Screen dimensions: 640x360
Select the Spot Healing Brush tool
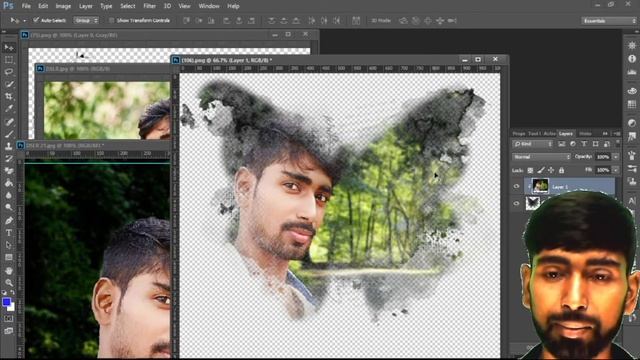(9, 122)
